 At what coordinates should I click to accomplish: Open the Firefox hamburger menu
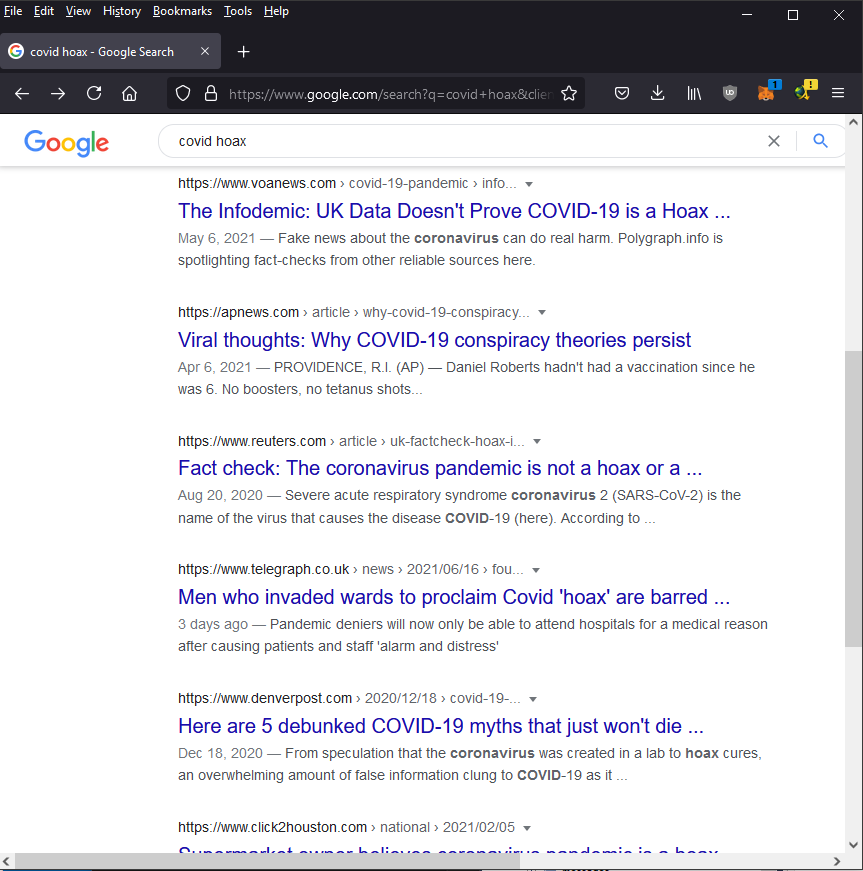click(x=838, y=93)
